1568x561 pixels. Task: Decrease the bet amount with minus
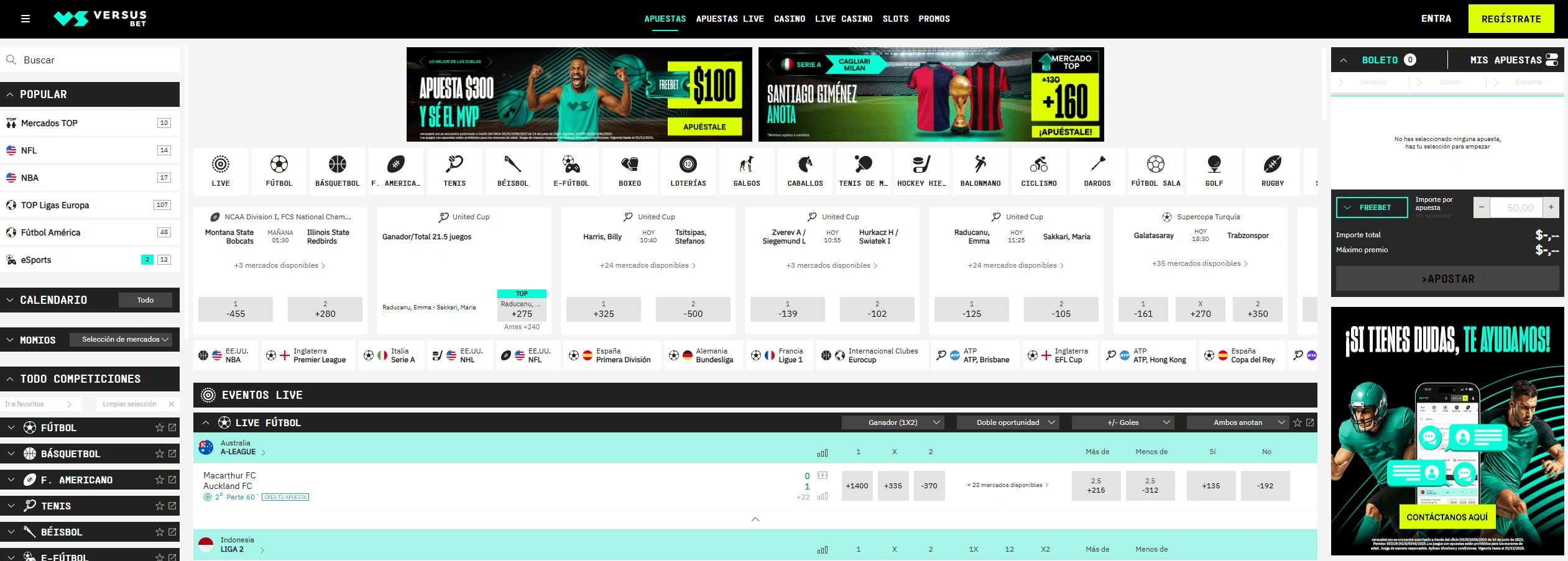(1482, 208)
